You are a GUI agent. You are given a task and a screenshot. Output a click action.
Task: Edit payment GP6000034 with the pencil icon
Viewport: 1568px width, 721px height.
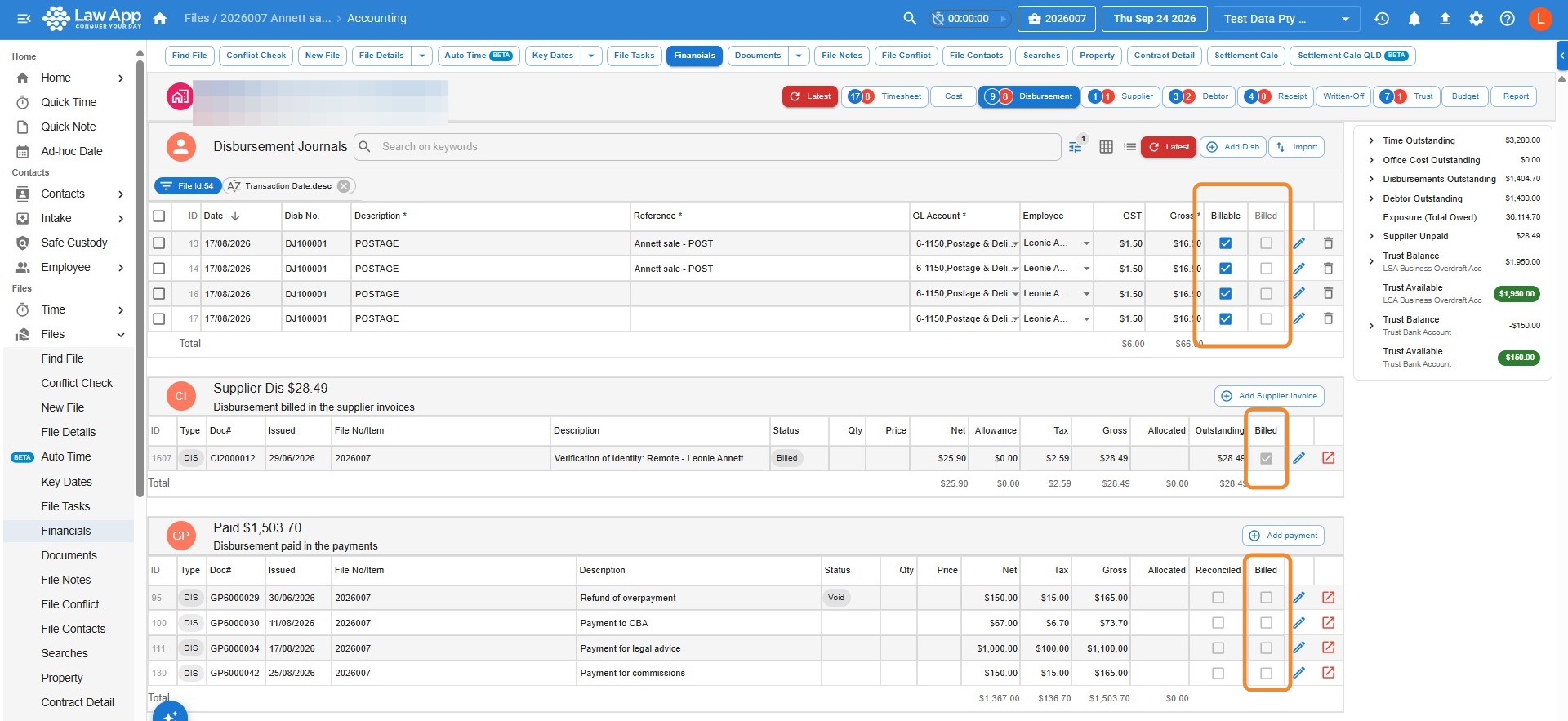point(1298,648)
